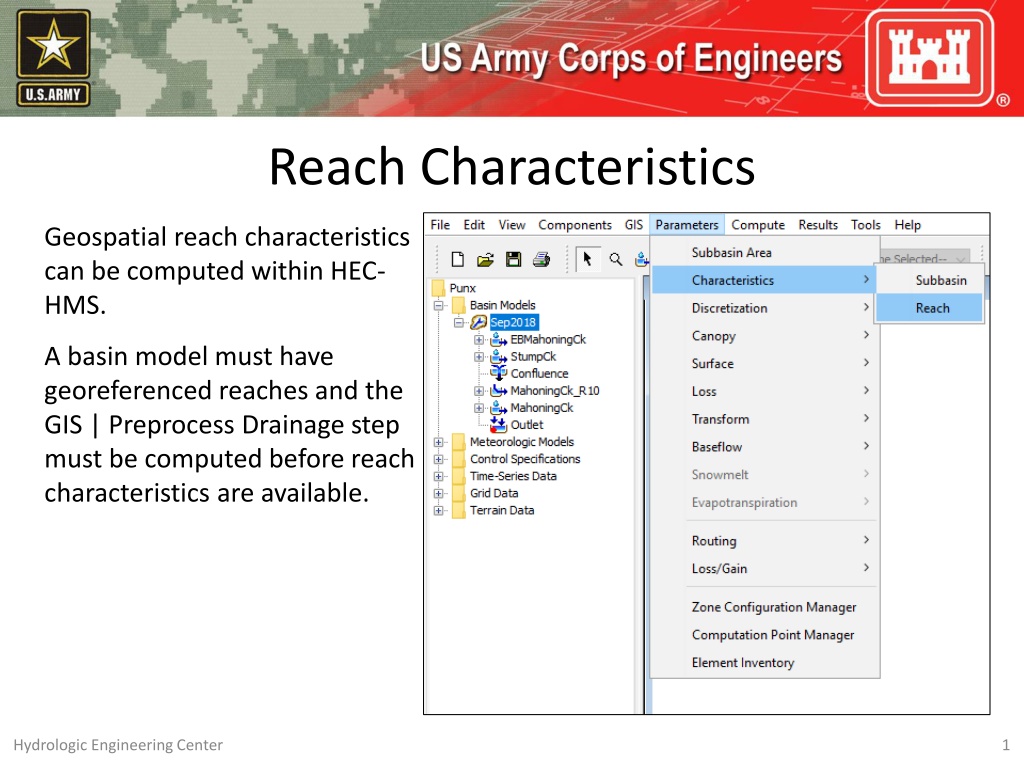Image resolution: width=1024 pixels, height=768 pixels.
Task: Select Control Specifications in tree
Action: (525, 459)
